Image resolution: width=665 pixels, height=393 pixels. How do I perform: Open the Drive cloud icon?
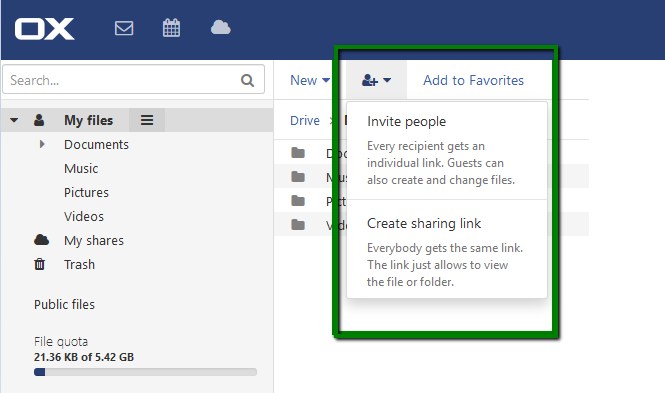click(221, 28)
